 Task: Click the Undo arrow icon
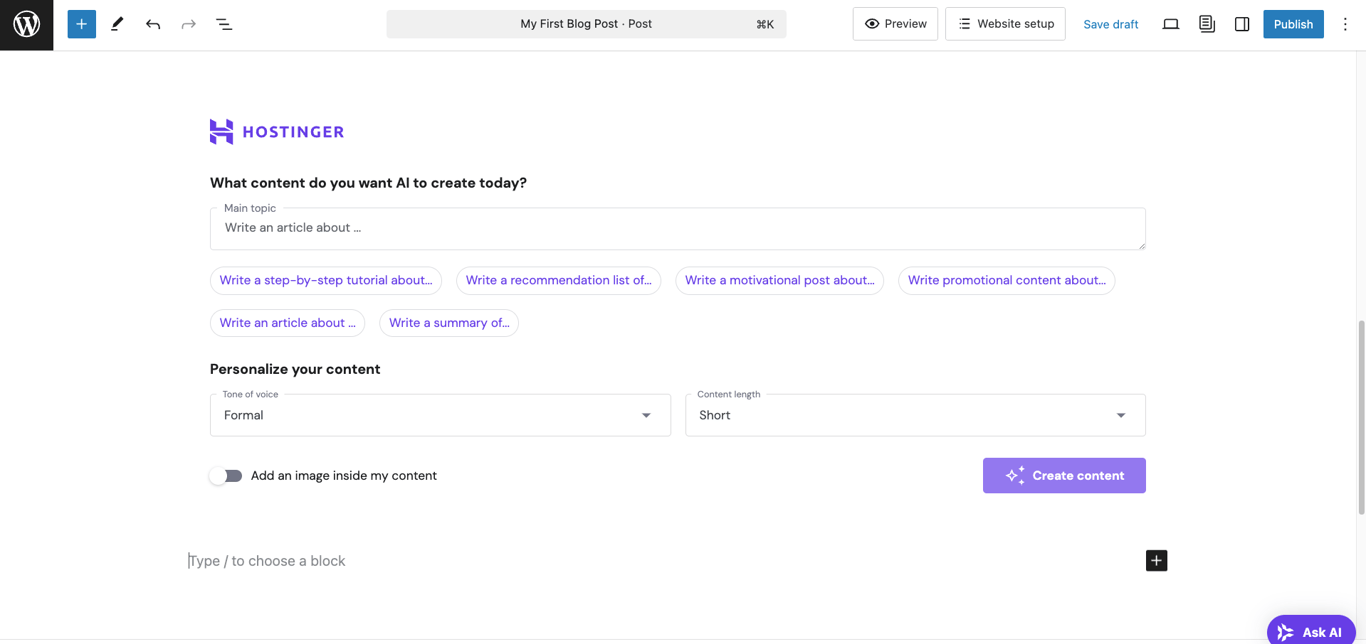[x=152, y=23]
